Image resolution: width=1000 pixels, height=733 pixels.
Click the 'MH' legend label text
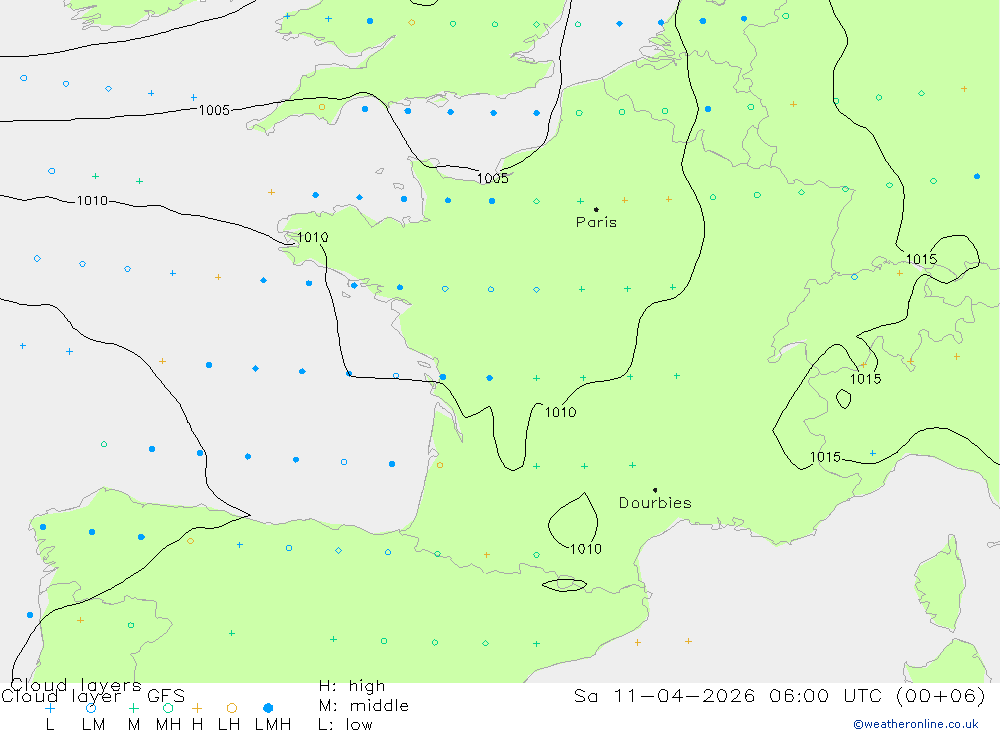[x=168, y=725]
